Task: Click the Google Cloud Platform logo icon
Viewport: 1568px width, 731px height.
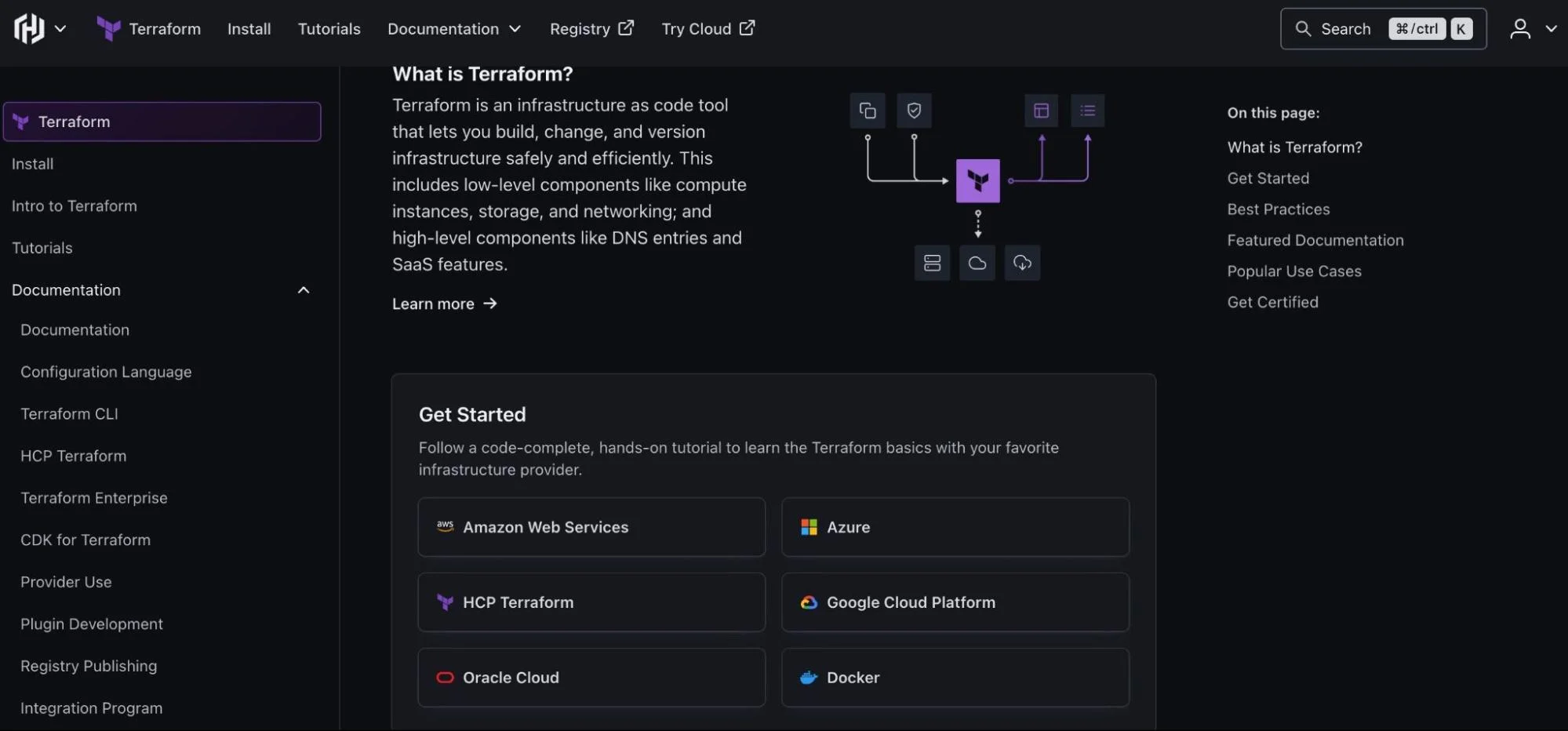Action: (809, 602)
